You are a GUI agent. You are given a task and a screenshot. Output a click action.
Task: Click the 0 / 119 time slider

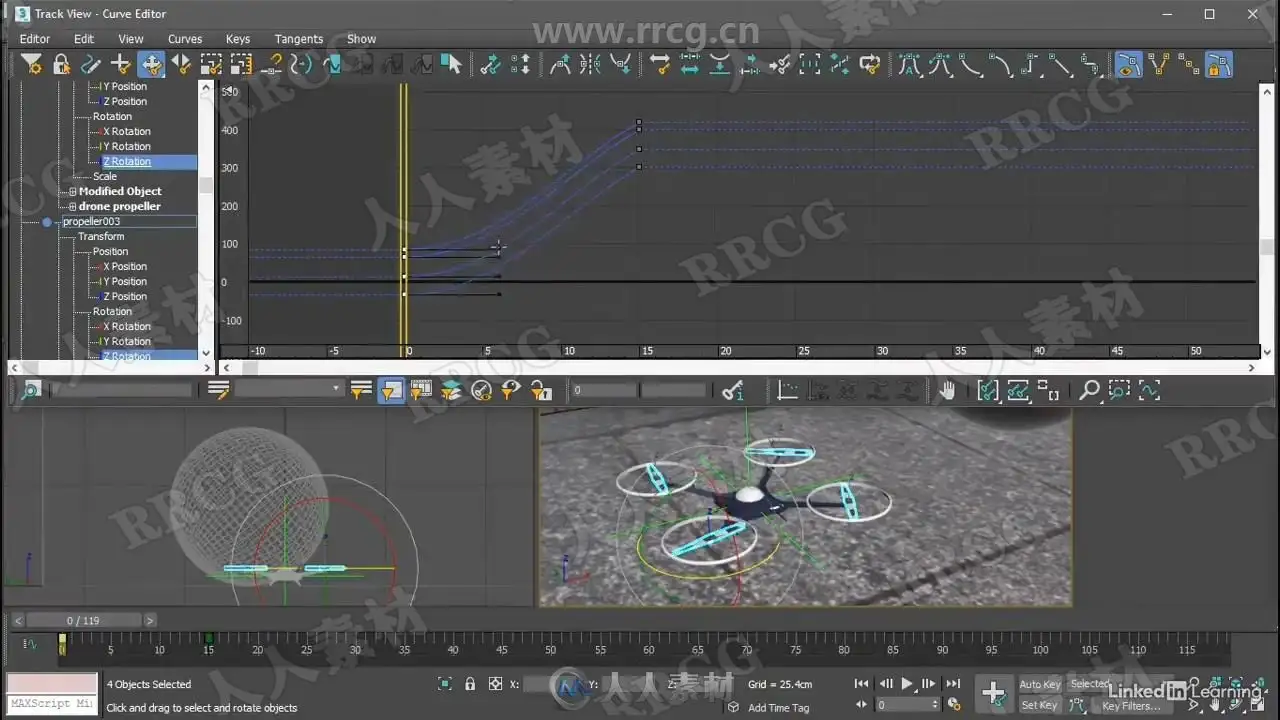coord(84,621)
